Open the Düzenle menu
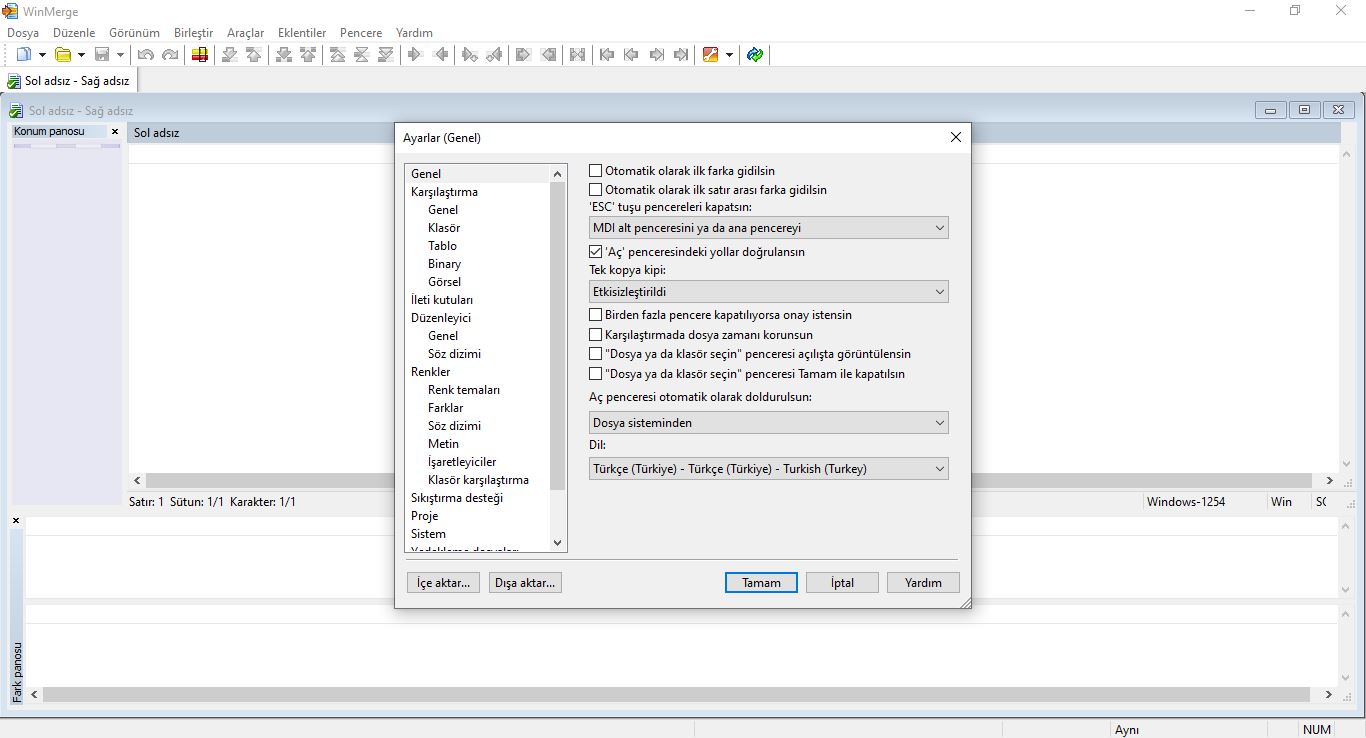1366x738 pixels. coord(74,33)
